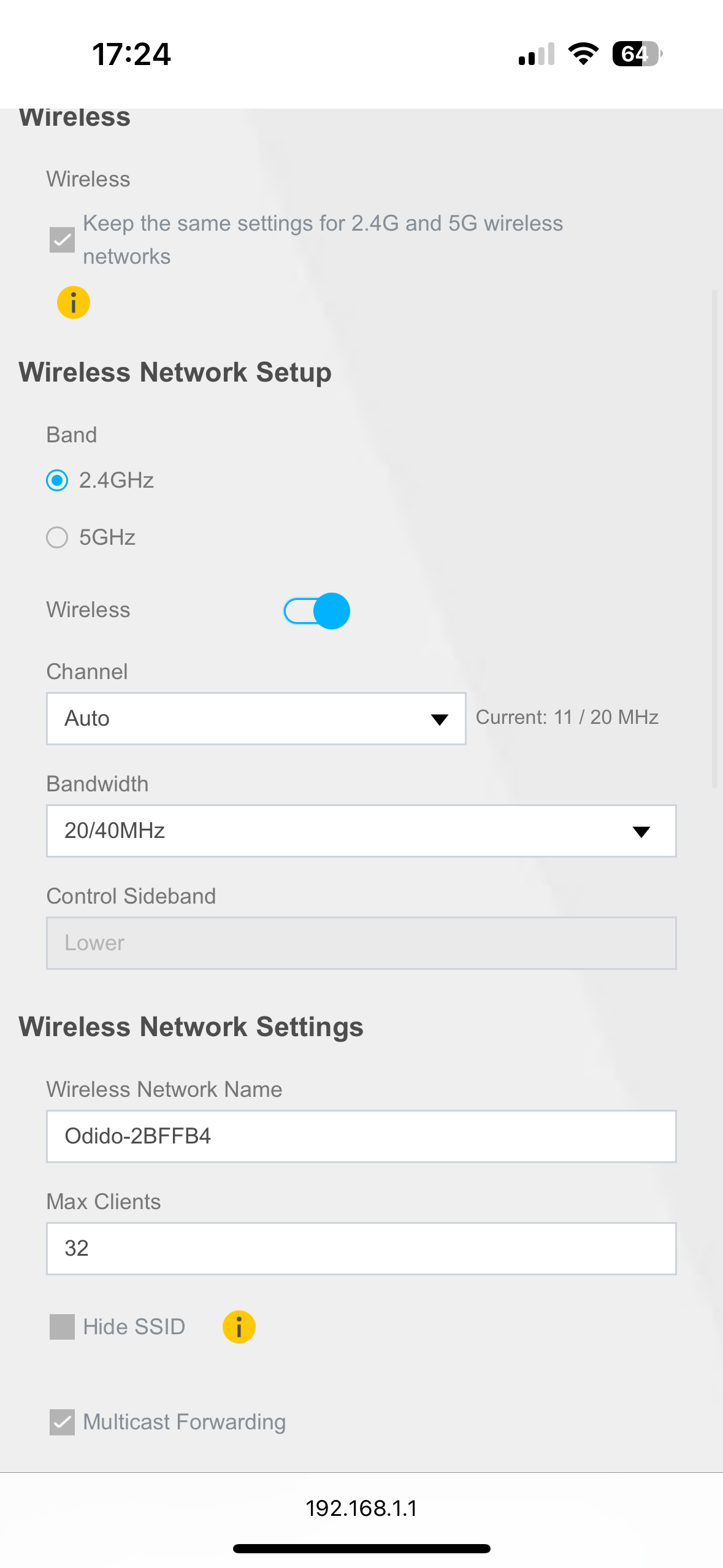Tap the cellular signal bars icon
Screen dimensions: 723x1568
[537, 54]
